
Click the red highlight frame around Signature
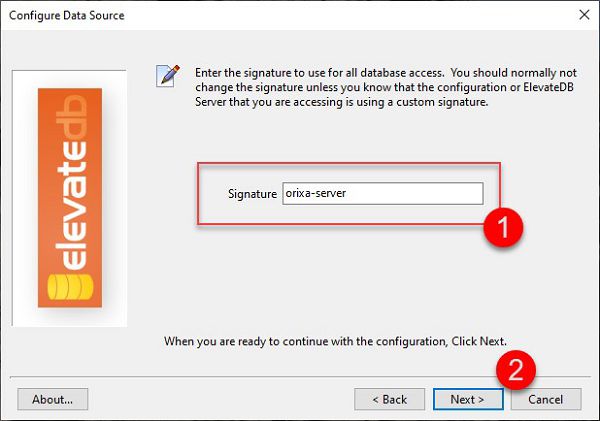point(349,163)
